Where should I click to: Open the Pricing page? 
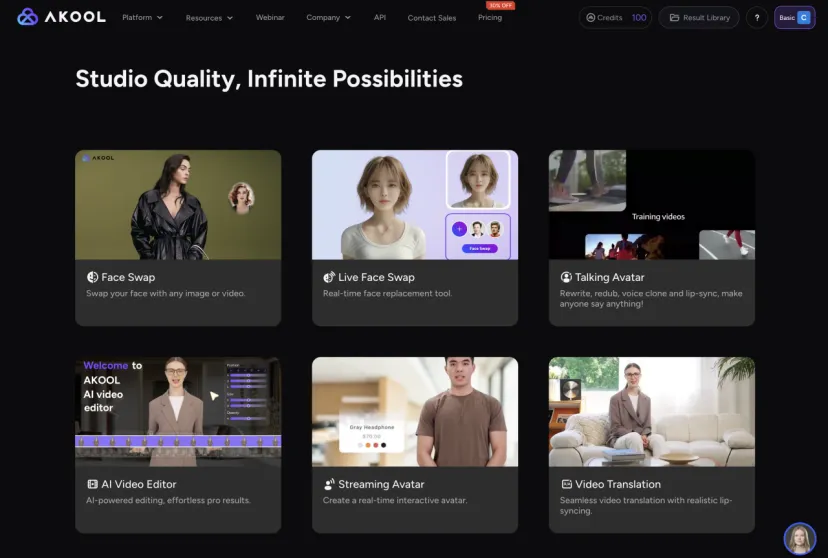point(490,17)
